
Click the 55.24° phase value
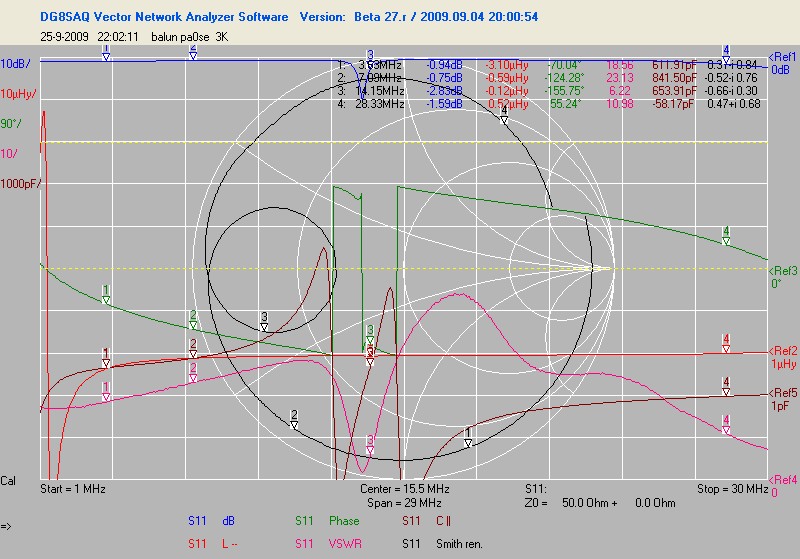point(565,104)
